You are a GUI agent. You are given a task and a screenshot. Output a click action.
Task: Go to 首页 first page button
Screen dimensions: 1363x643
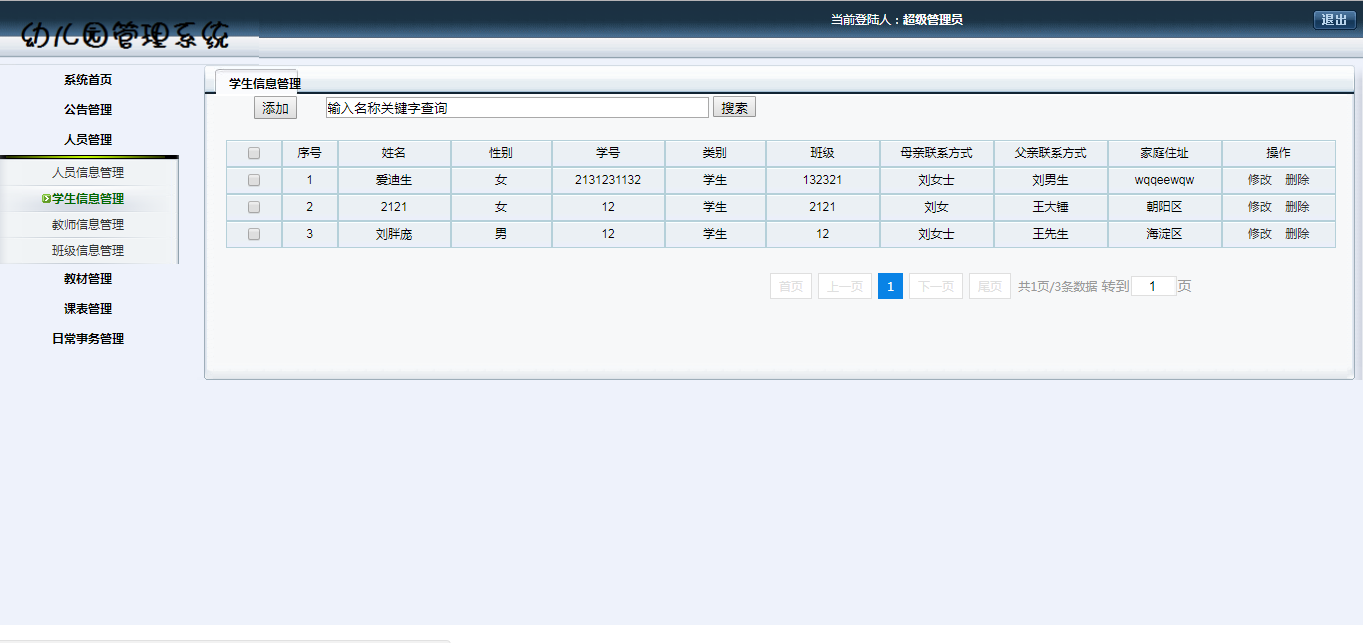pyautogui.click(x=791, y=287)
